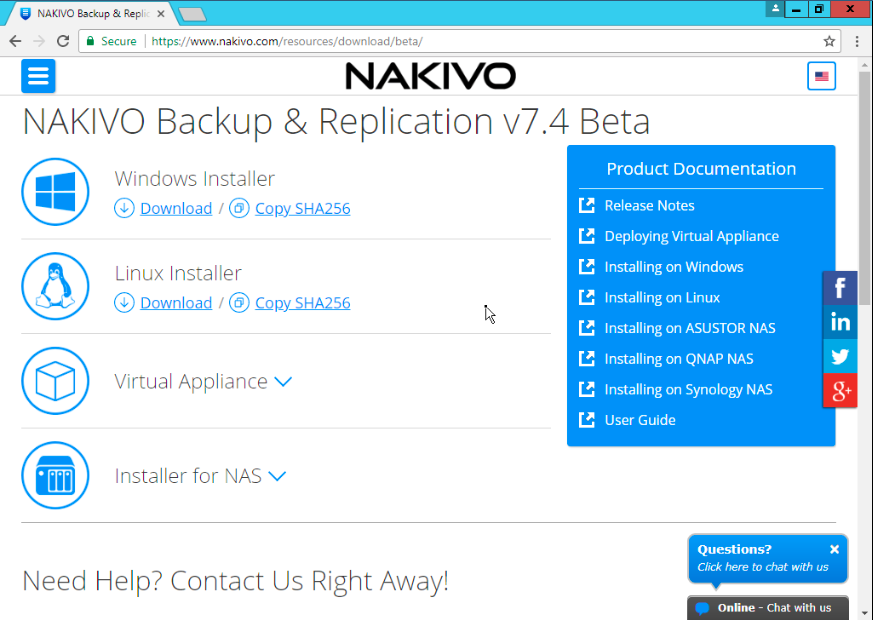873x620 pixels.
Task: Open the Release Notes documentation link
Action: pos(649,205)
